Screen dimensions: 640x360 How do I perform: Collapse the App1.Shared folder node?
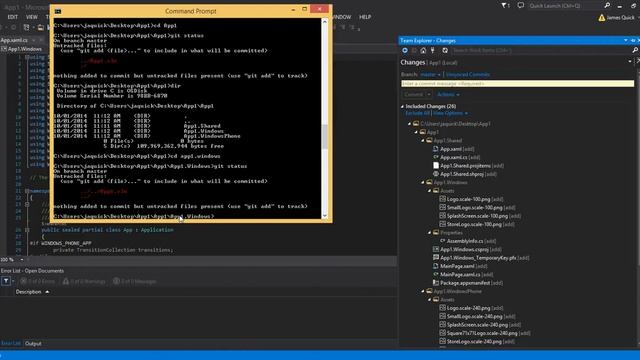[x=423, y=140]
